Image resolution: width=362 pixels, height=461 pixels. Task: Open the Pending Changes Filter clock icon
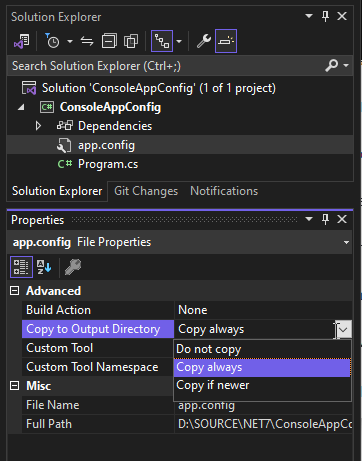pos(52,41)
